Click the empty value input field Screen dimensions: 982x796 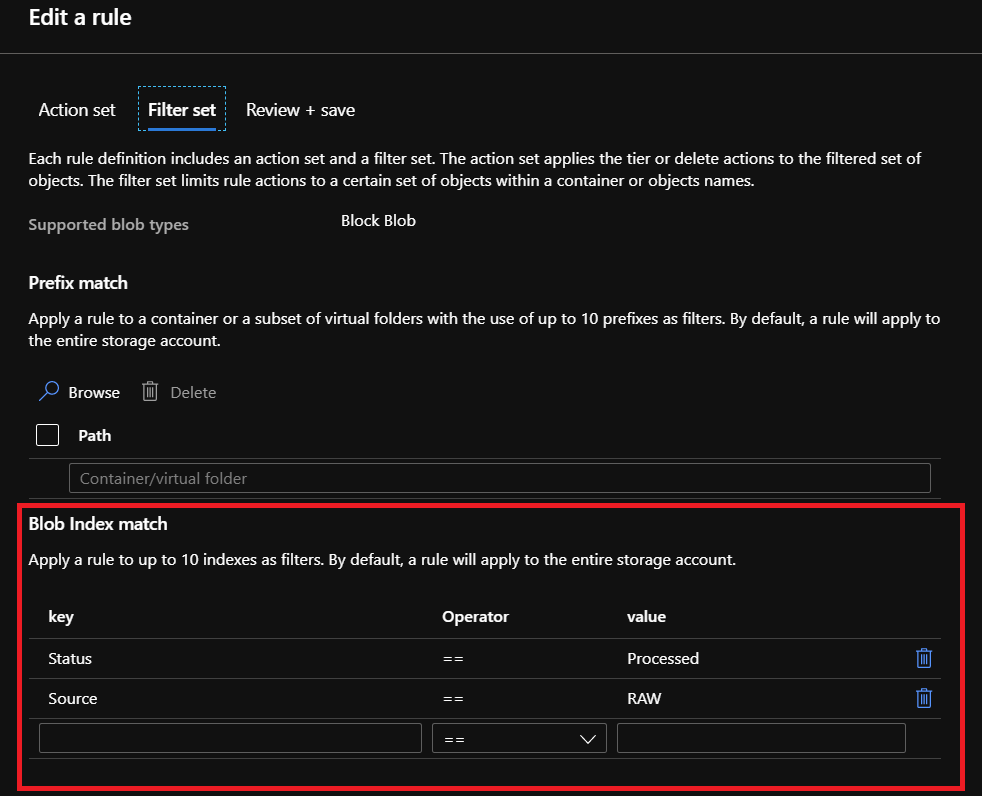click(761, 738)
